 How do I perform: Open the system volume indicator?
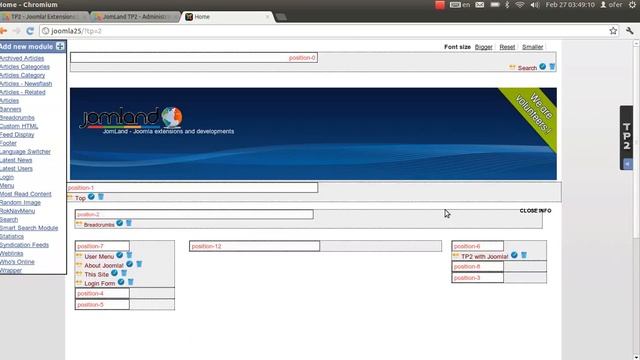point(535,5)
